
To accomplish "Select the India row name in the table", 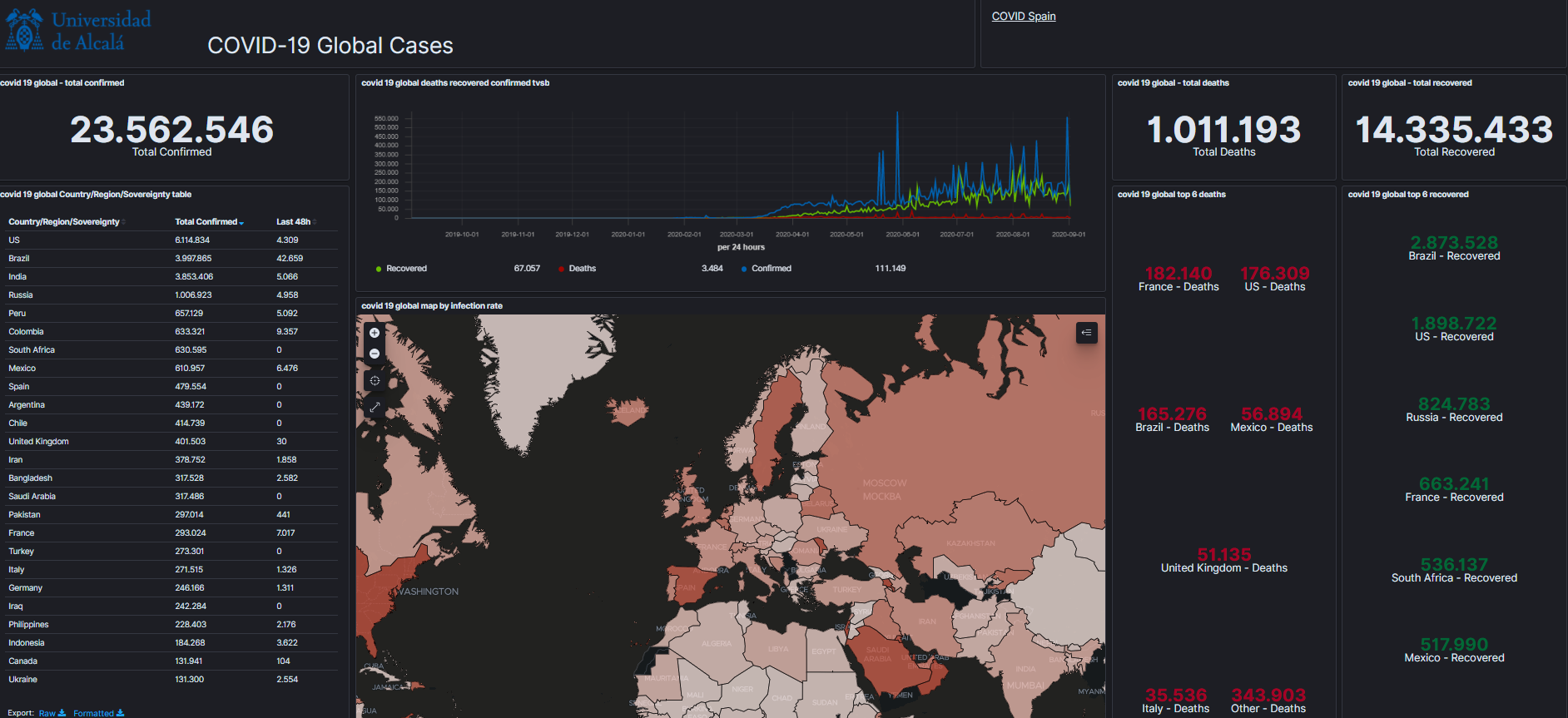I will [17, 277].
